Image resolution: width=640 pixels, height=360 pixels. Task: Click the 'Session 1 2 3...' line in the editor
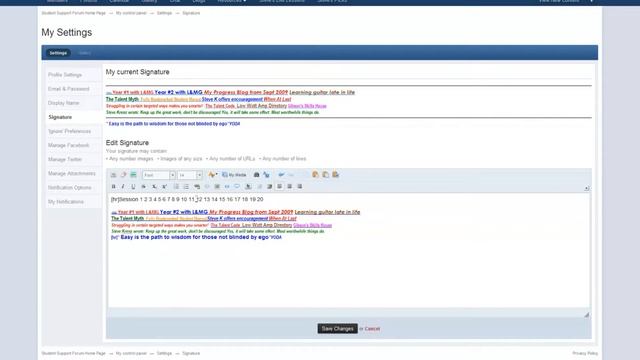(x=187, y=199)
